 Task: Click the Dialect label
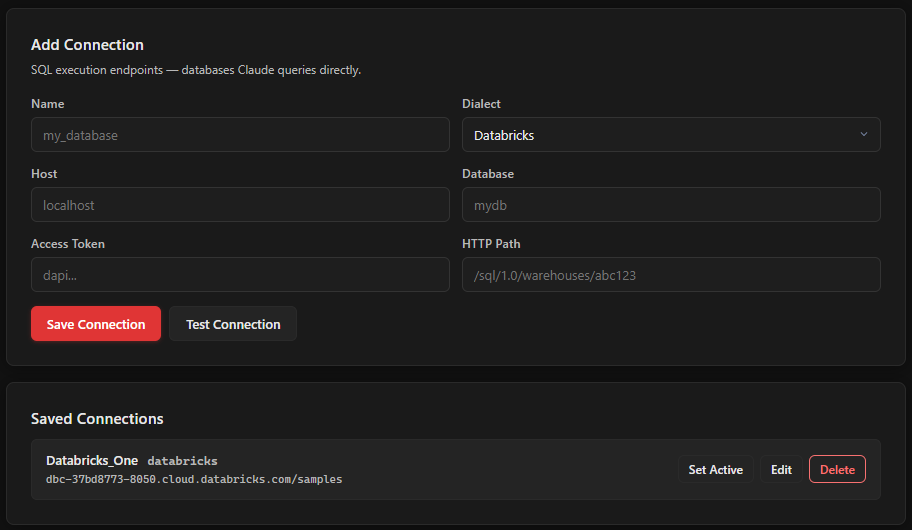tap(482, 104)
